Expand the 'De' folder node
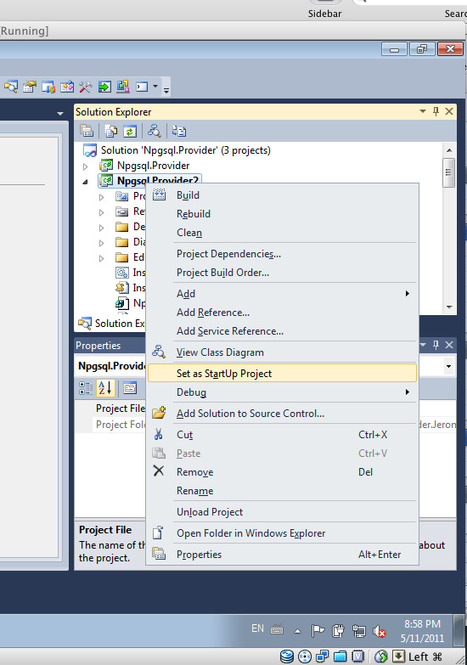Screen dimensions: 467x665 (x=101, y=228)
